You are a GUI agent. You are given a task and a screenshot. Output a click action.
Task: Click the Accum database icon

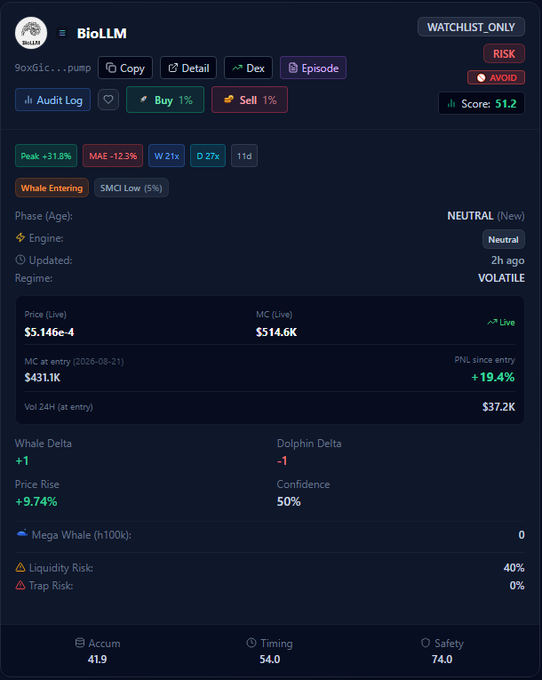[80, 643]
